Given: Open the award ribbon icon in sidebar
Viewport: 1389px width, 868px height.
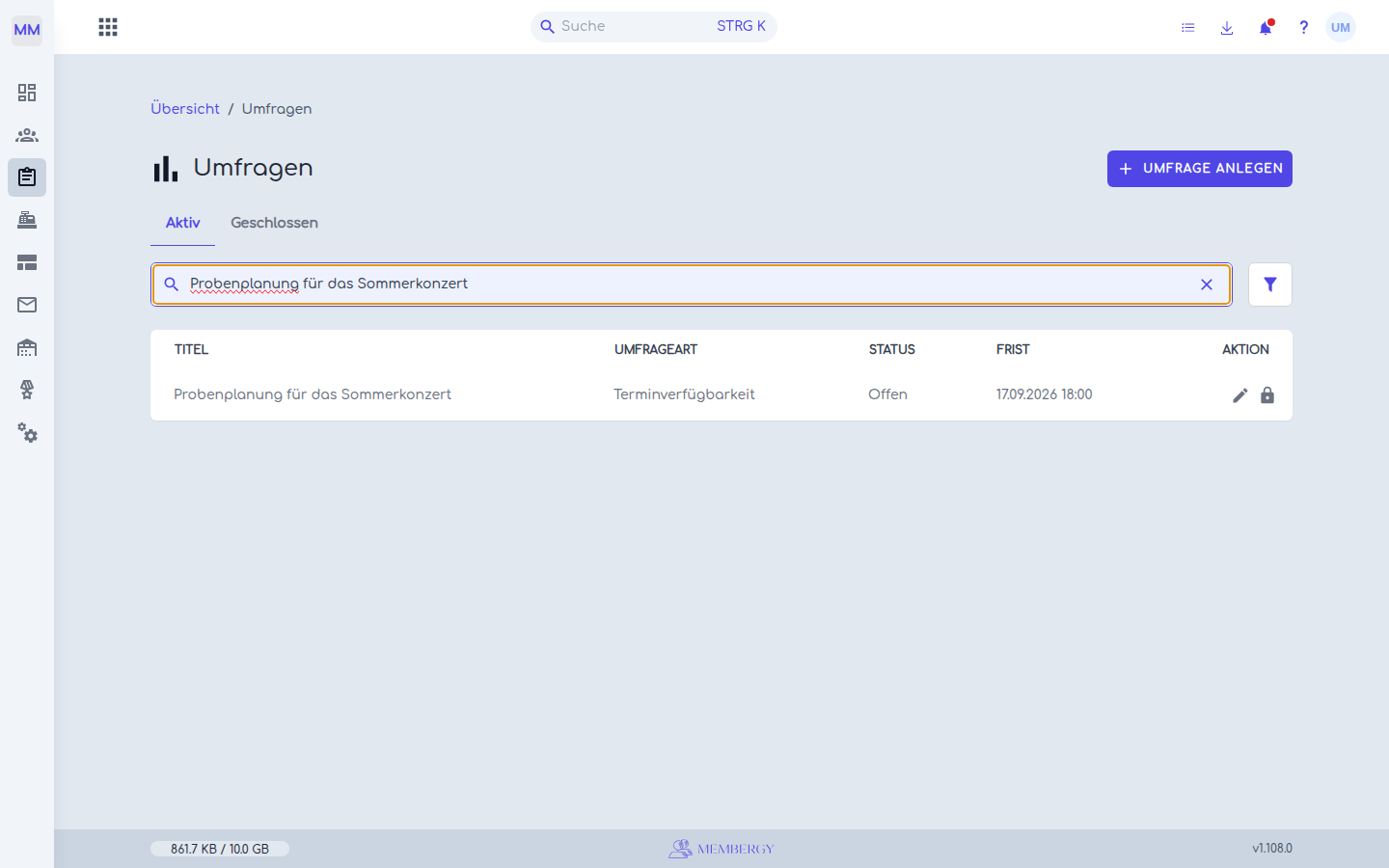Looking at the screenshot, I should click(27, 390).
